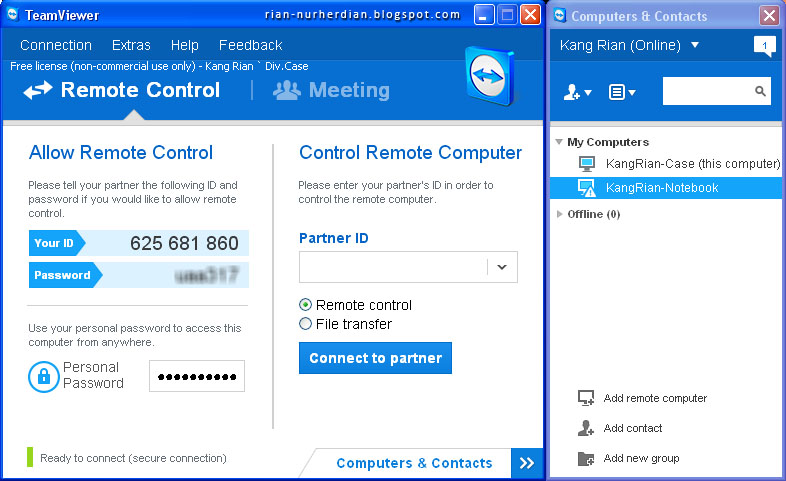Screen dimensions: 786x481
Task: Click the Add remote computer monitor icon
Action: [585, 398]
